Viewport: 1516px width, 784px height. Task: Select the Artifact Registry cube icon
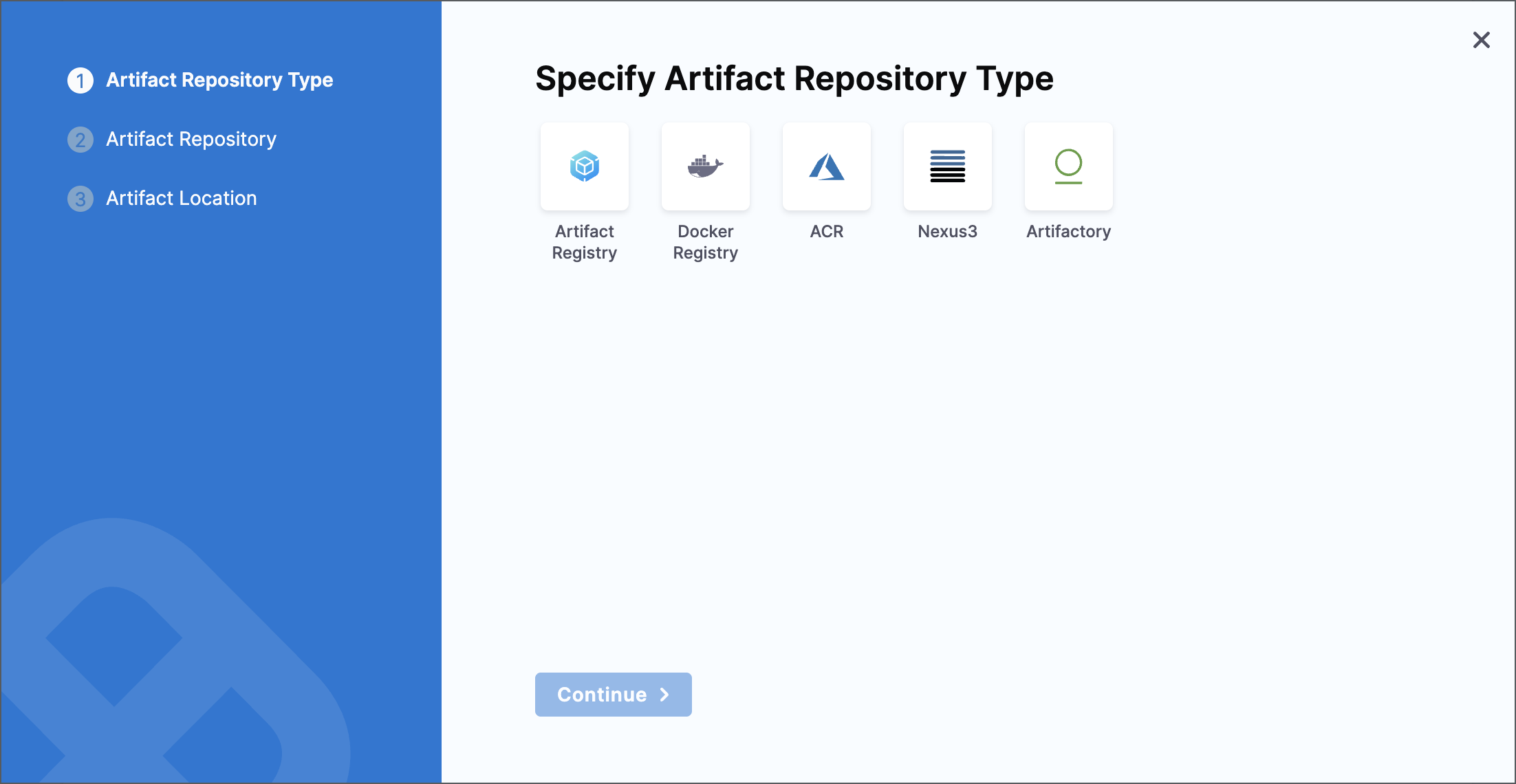click(584, 166)
